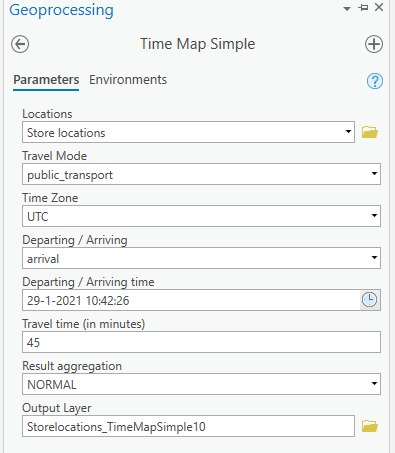
Task: Expand the Departing / Arriving dropdown
Action: pos(374,258)
